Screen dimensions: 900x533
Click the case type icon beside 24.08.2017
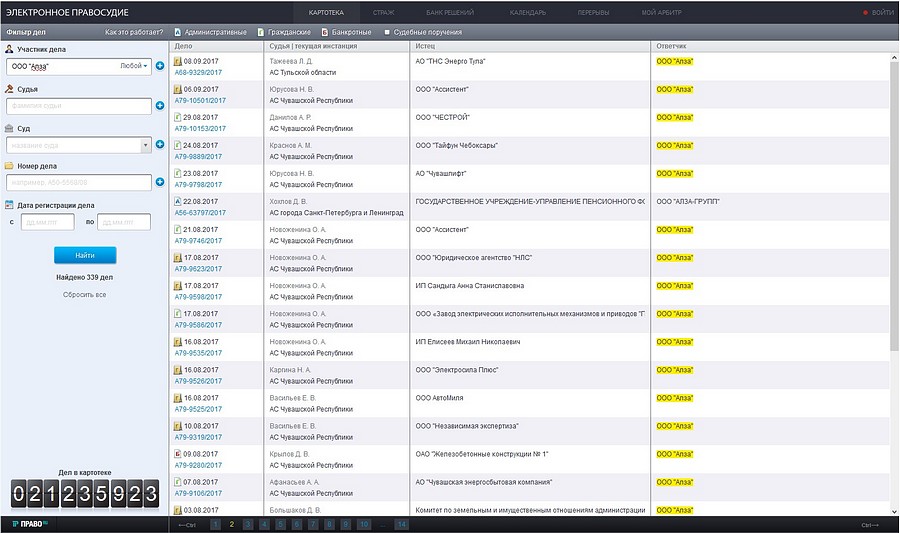pos(178,145)
